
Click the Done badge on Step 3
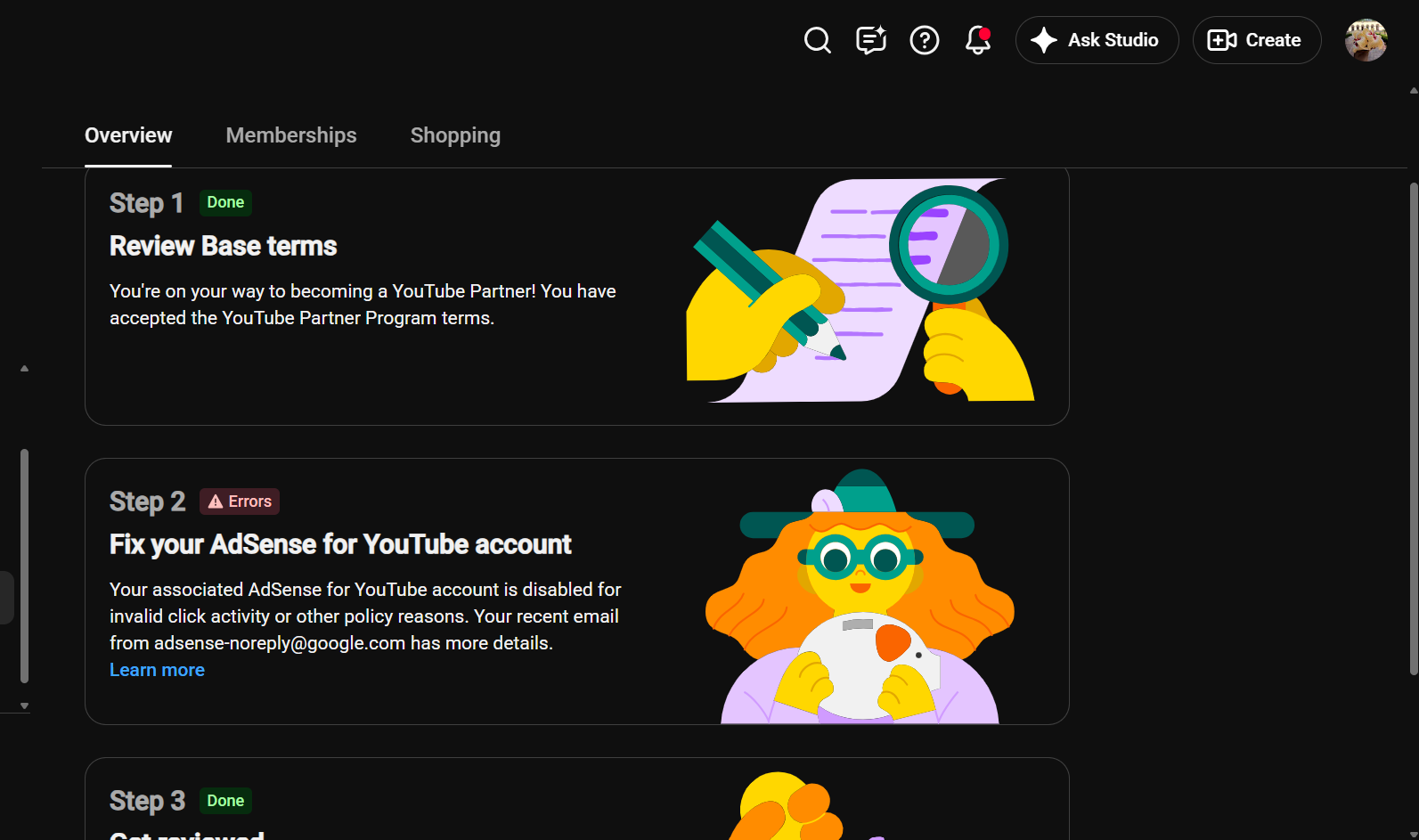pyautogui.click(x=225, y=801)
